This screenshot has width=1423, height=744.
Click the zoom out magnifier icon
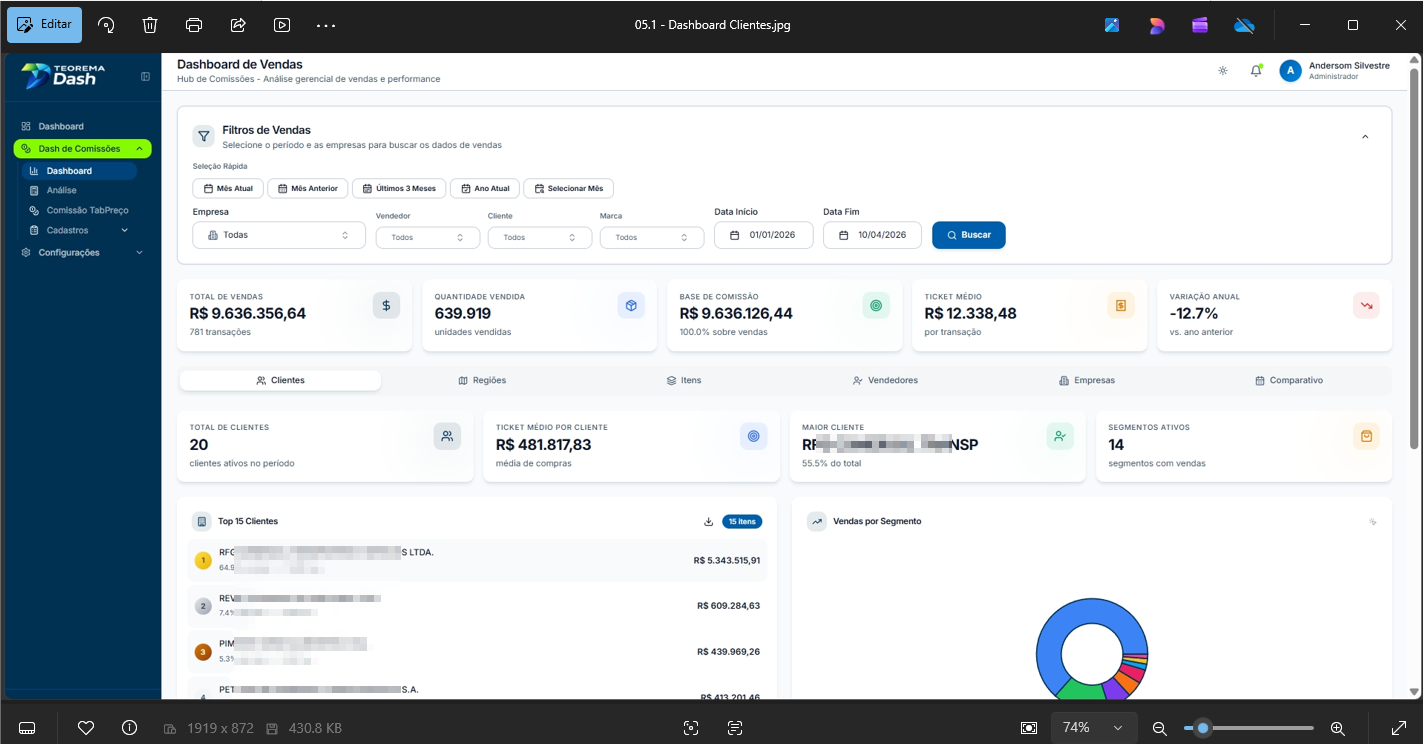1160,728
